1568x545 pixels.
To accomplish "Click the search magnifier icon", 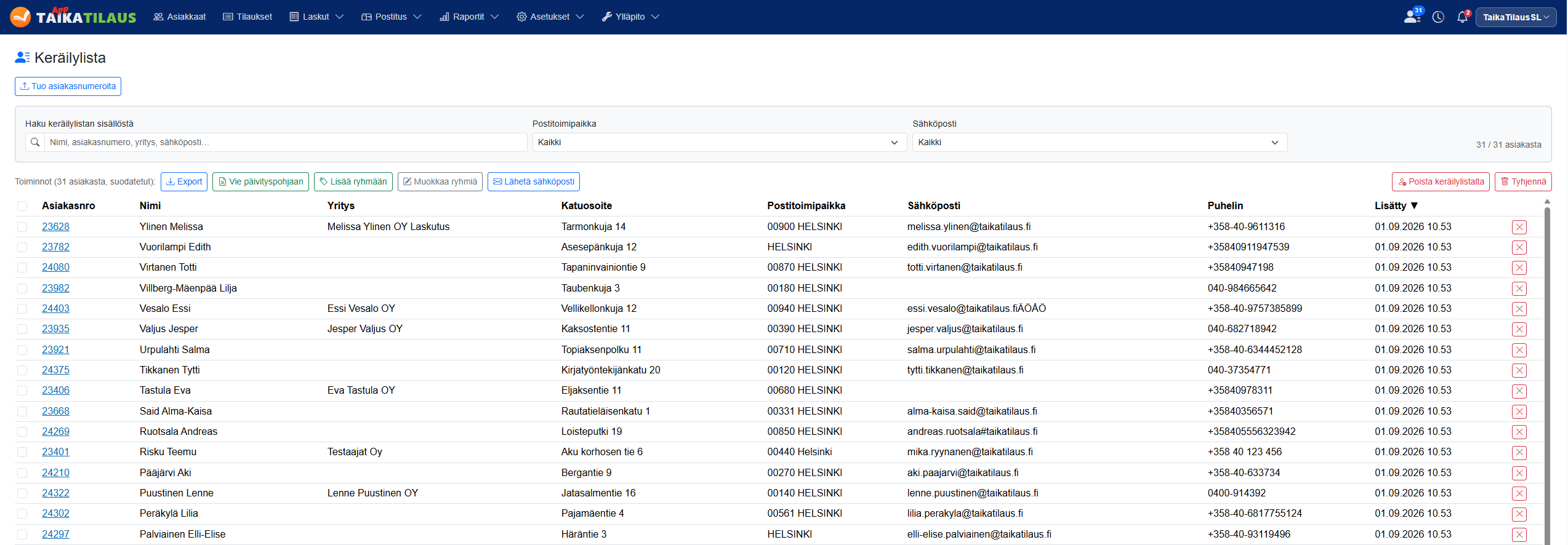I will 35,142.
